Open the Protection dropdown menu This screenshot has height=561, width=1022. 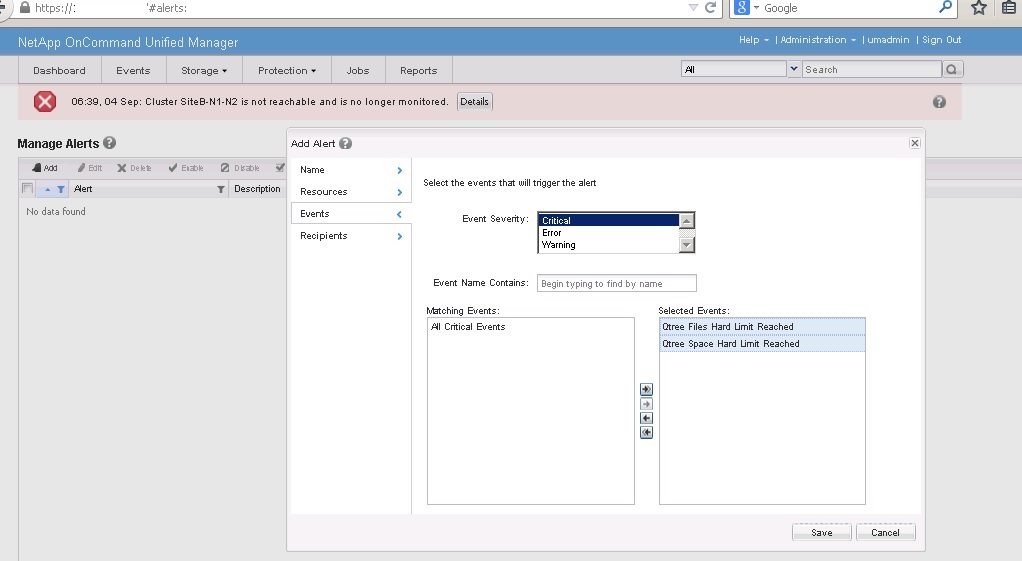tap(286, 70)
